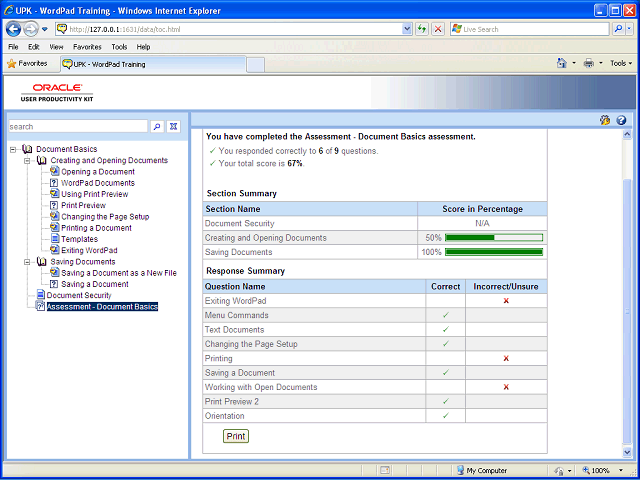The image size is (640, 480).
Task: Open the Favorites menu
Action: click(x=87, y=47)
